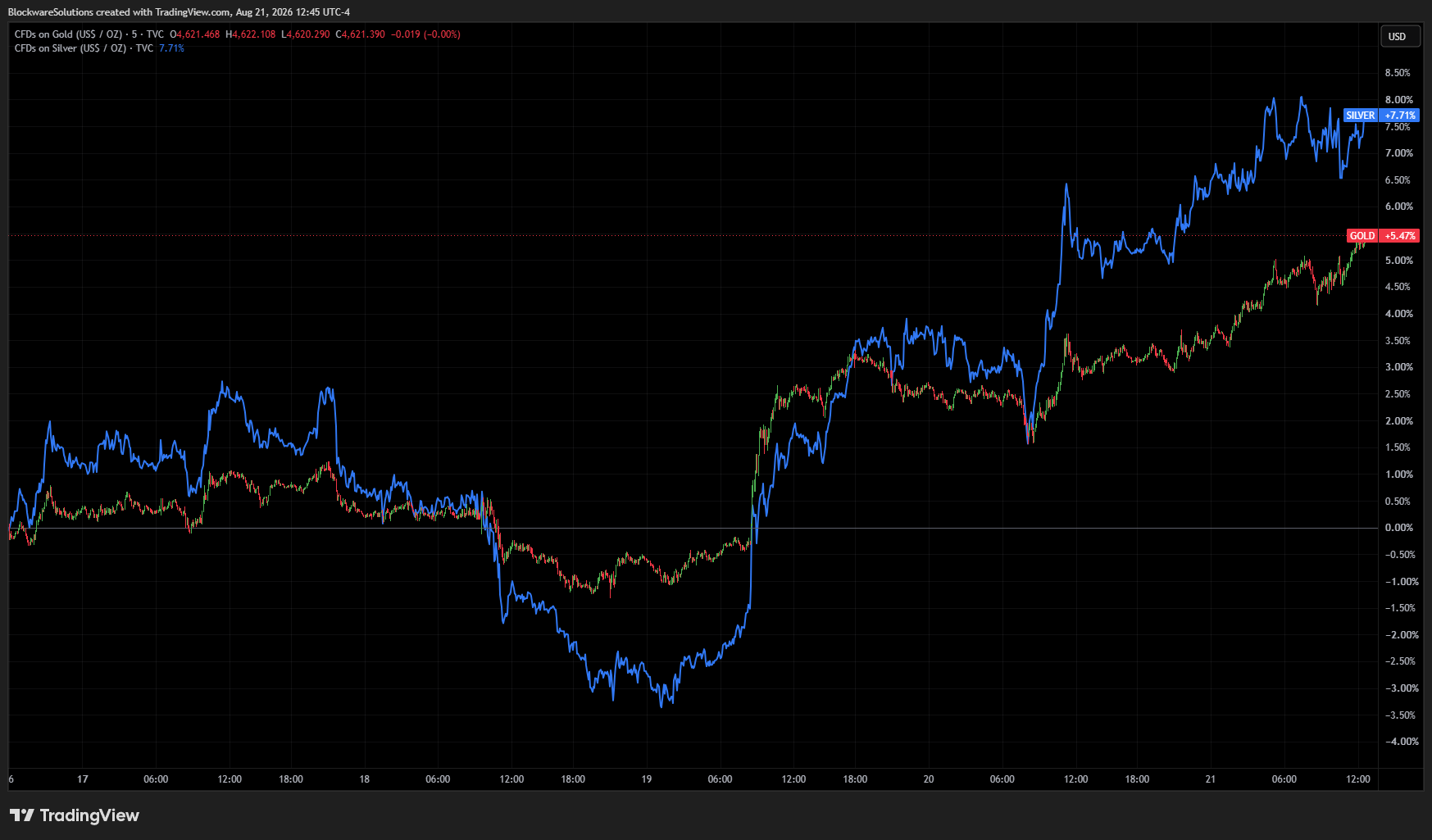1432x840 pixels.
Task: Click the -0.019 (-0.00%) change readout
Action: coord(425,34)
